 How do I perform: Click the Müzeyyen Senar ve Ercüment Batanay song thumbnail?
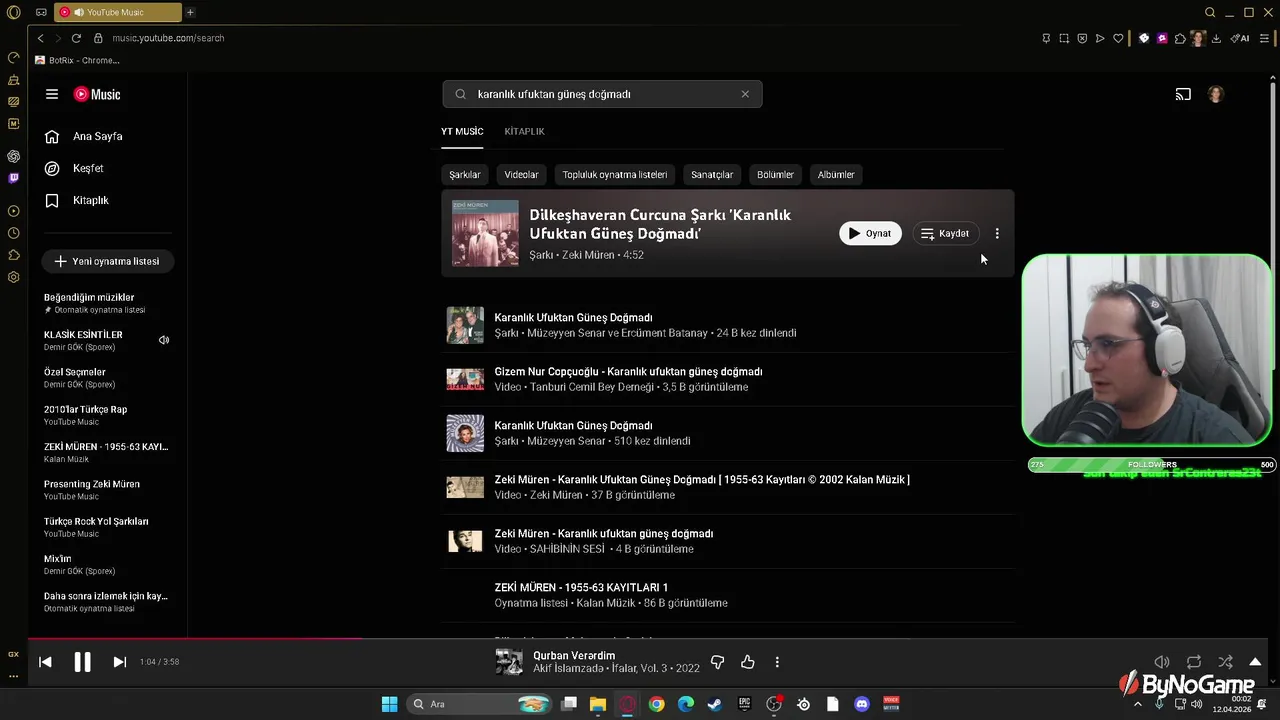tap(465, 325)
